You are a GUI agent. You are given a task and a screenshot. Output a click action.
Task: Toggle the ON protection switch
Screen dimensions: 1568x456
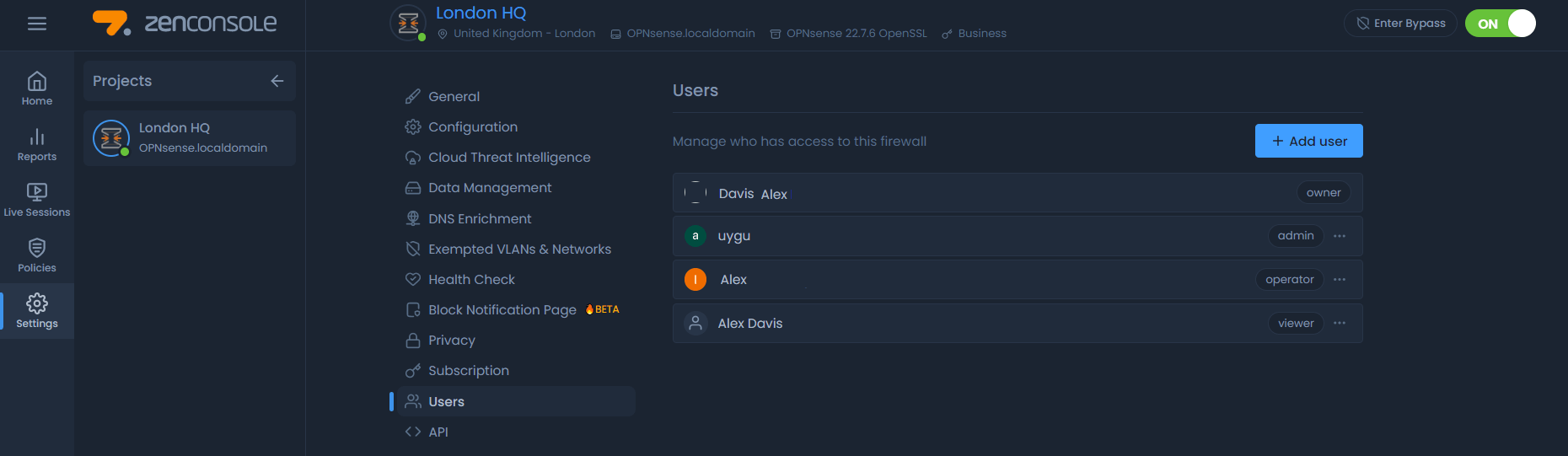[1500, 24]
